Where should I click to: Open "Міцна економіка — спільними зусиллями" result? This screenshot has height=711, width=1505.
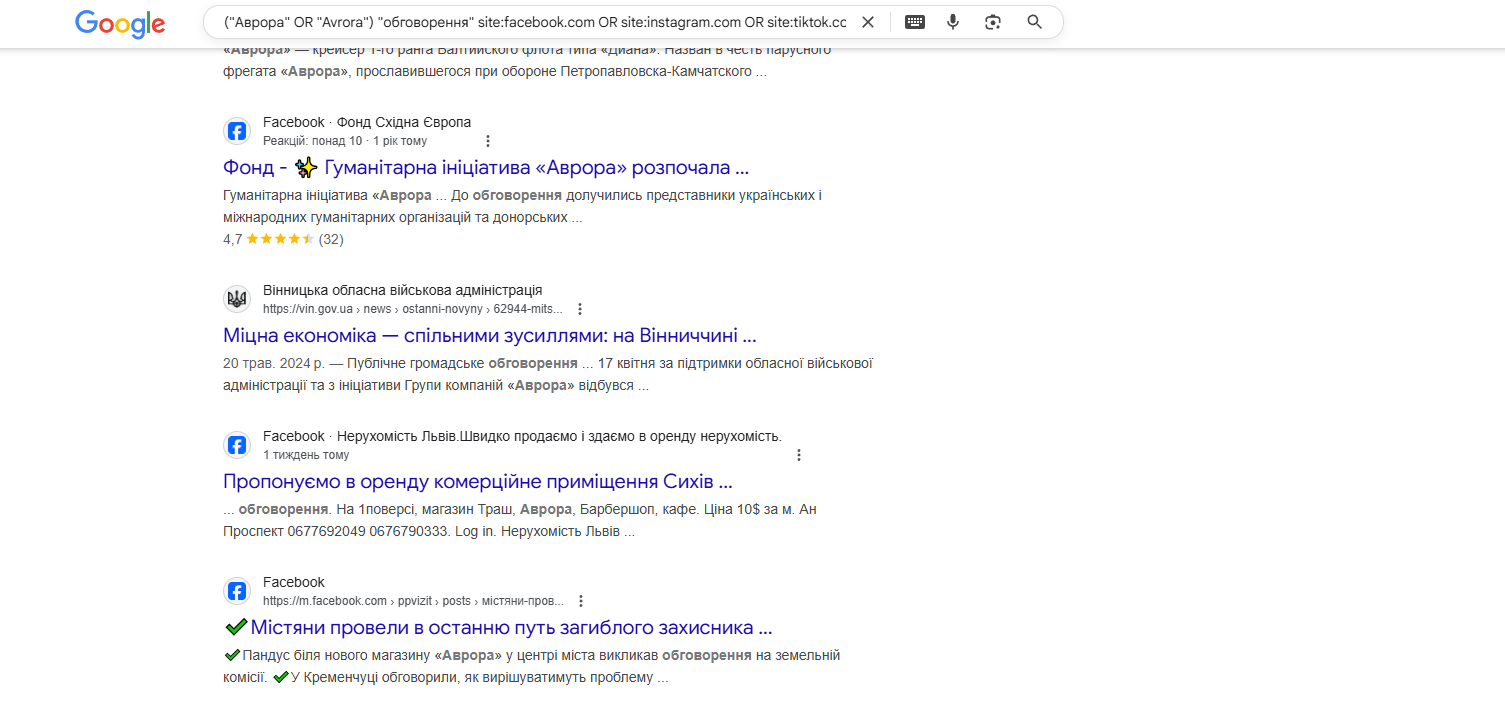click(489, 335)
